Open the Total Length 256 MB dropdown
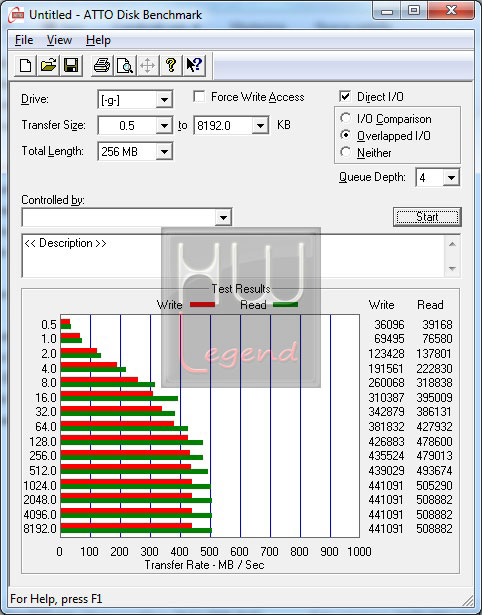The height and width of the screenshot is (615, 482). (164, 152)
